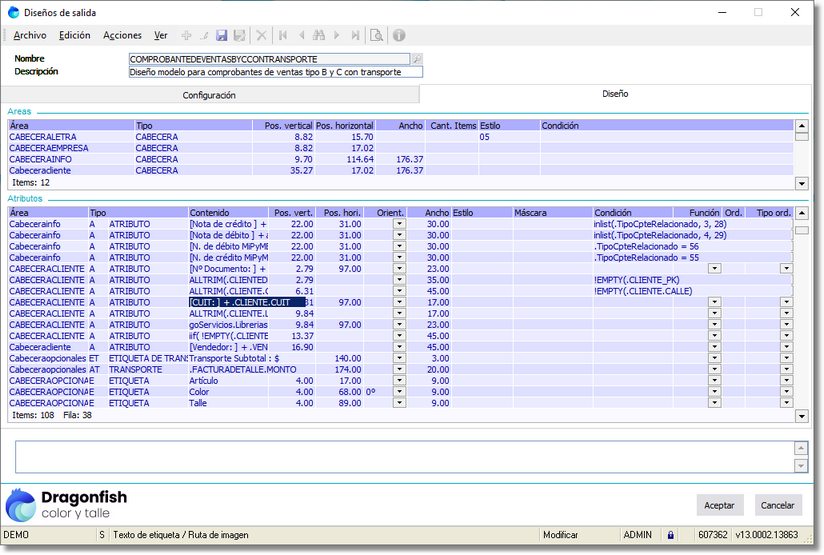Viewport: 824px width, 555px height.
Task: Click the binoculars Search icon
Action: tap(318, 35)
